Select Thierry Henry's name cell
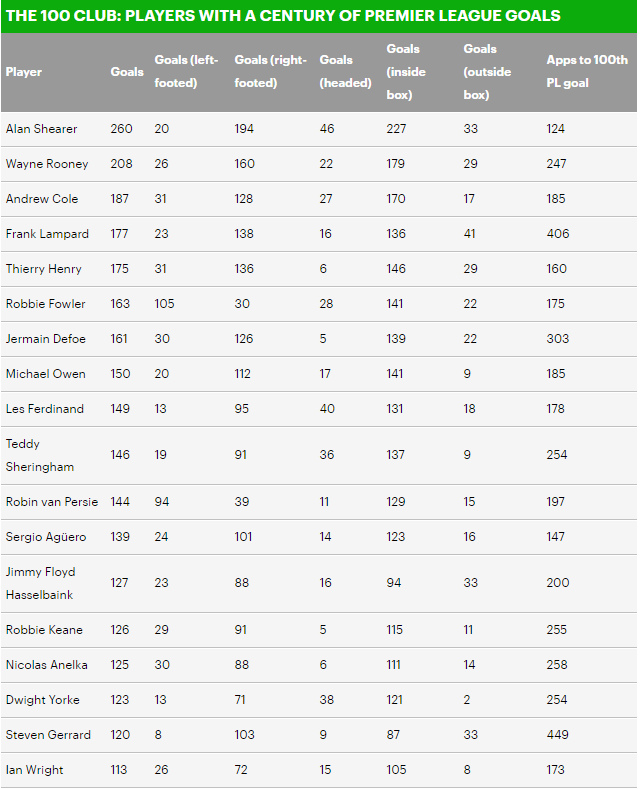 click(42, 269)
